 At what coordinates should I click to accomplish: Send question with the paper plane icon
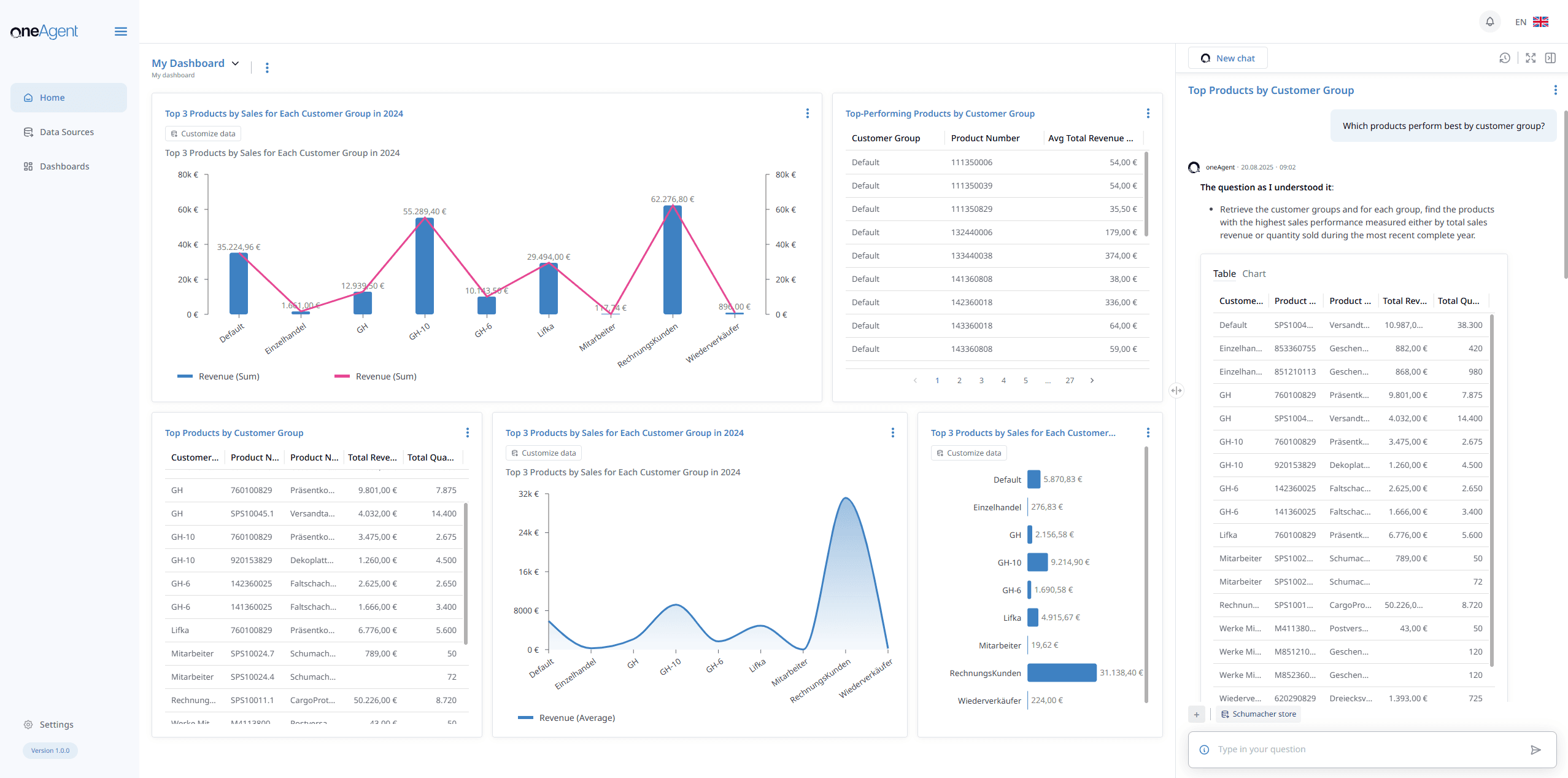pyautogui.click(x=1535, y=750)
